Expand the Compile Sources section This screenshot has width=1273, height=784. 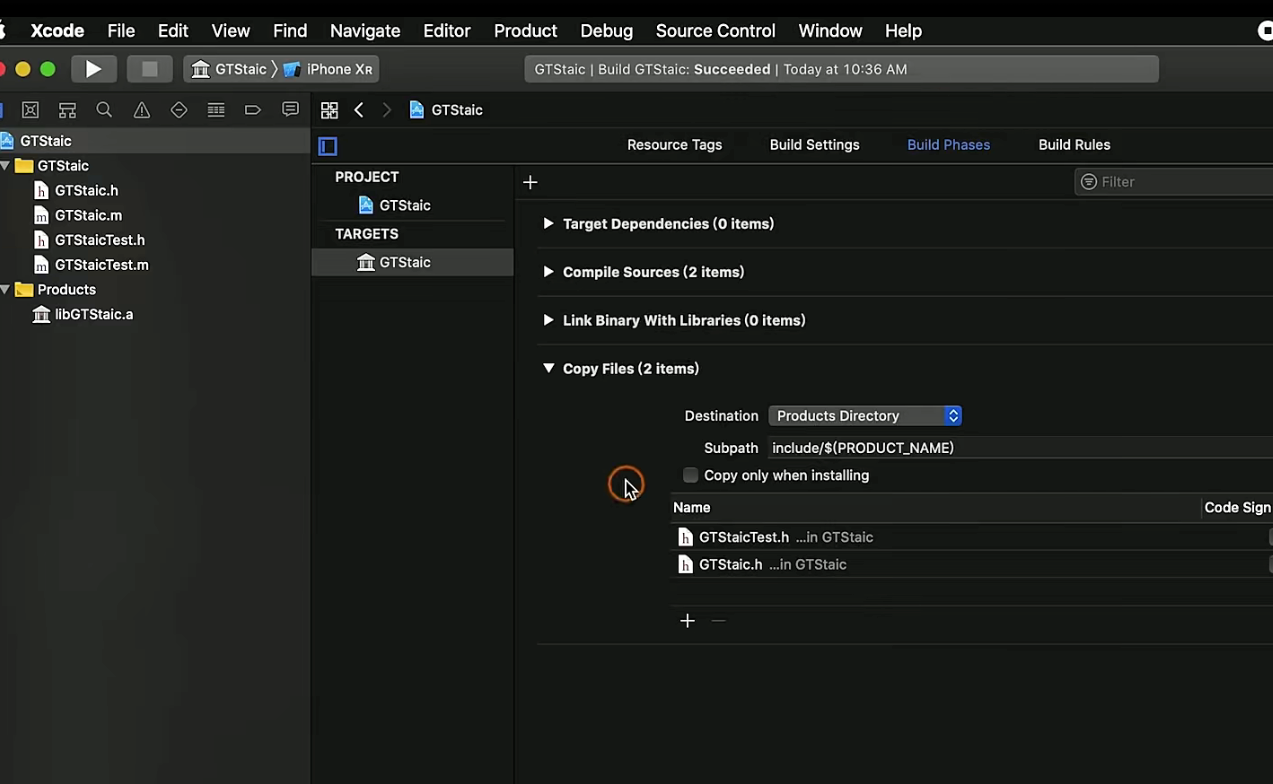point(548,272)
